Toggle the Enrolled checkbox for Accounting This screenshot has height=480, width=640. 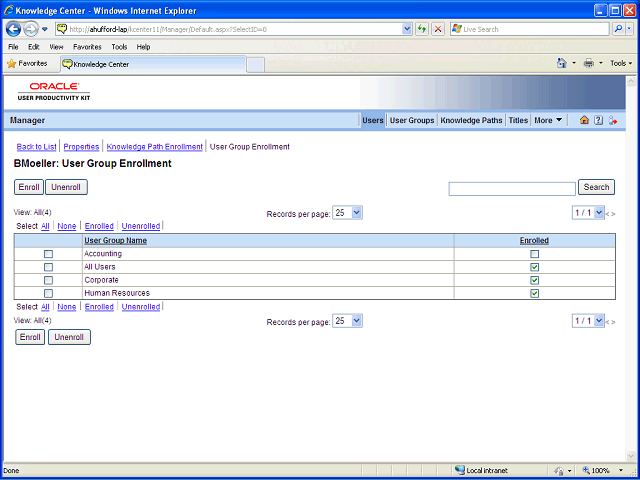[534, 254]
